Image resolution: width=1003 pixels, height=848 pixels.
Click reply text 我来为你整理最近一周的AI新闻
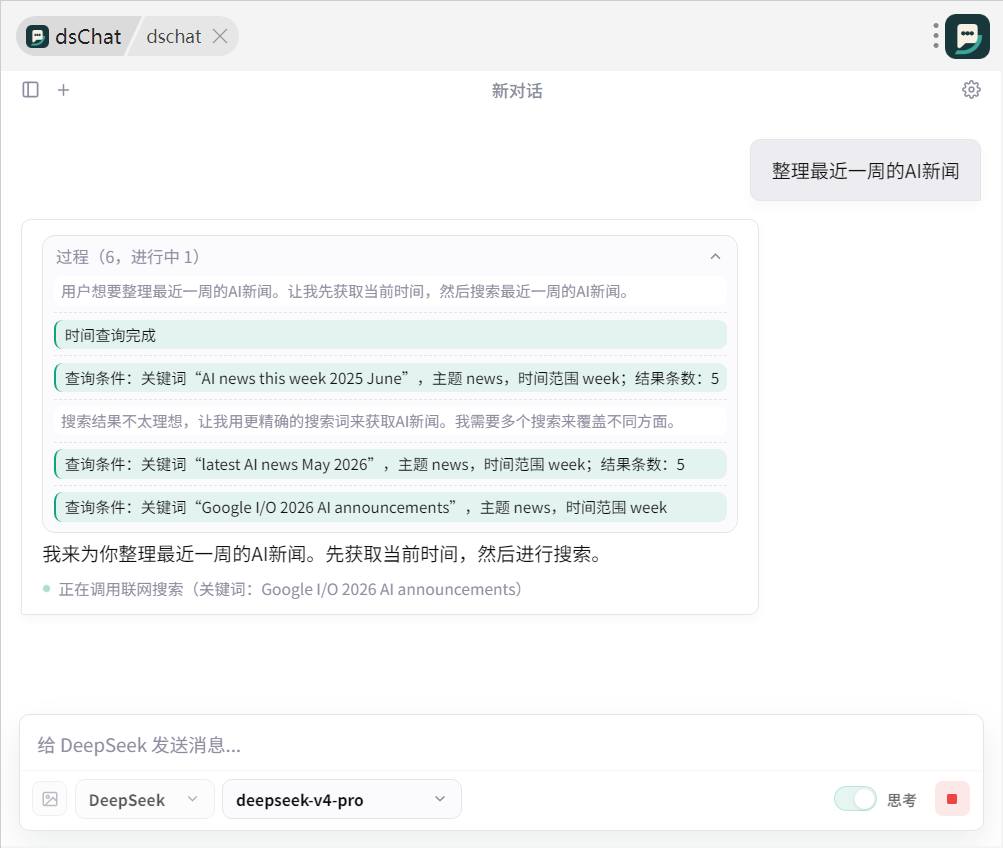[x=324, y=554]
